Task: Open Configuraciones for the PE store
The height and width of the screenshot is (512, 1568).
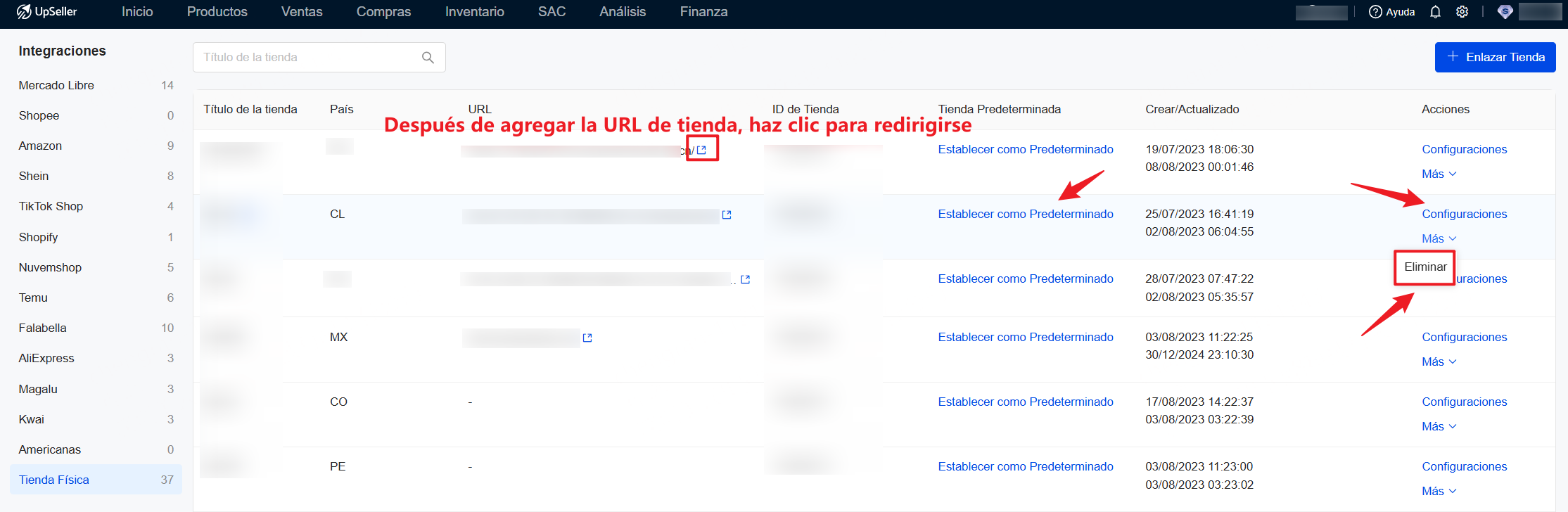Action: pos(1464,467)
